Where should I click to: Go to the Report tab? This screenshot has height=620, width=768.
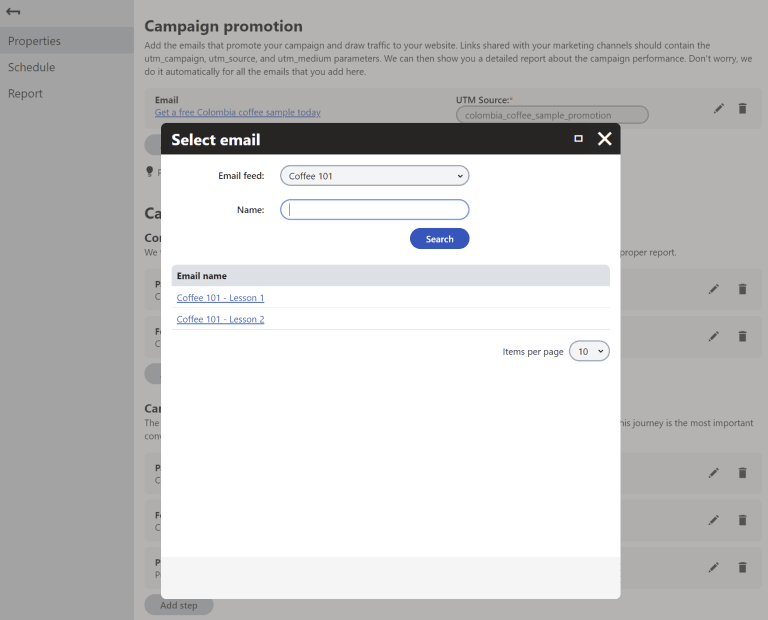25,93
